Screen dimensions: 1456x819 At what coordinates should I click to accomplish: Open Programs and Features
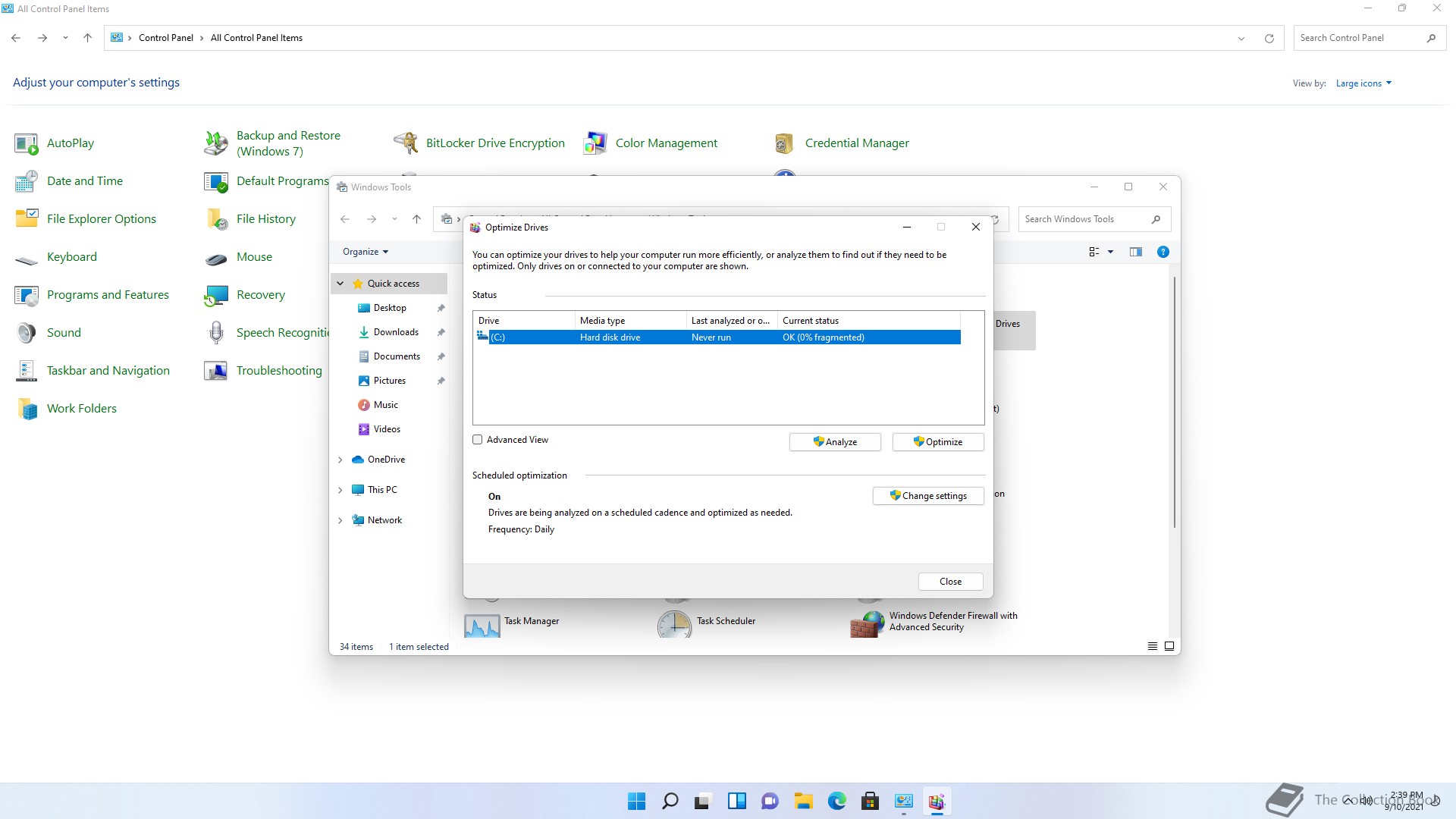92,295
